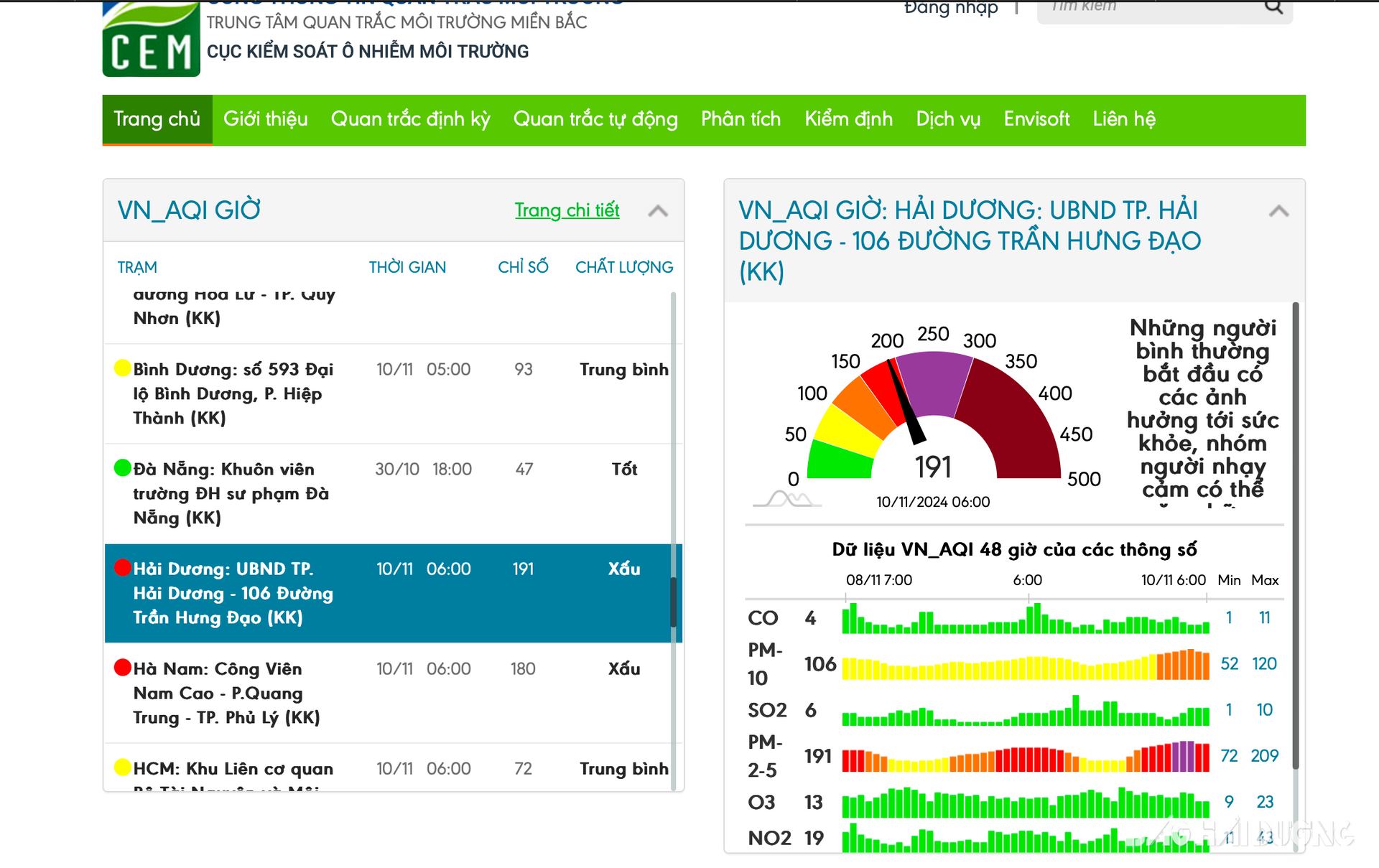This screenshot has height=868, width=1379.
Task: Open the Phân tích menu
Action: pos(741,119)
